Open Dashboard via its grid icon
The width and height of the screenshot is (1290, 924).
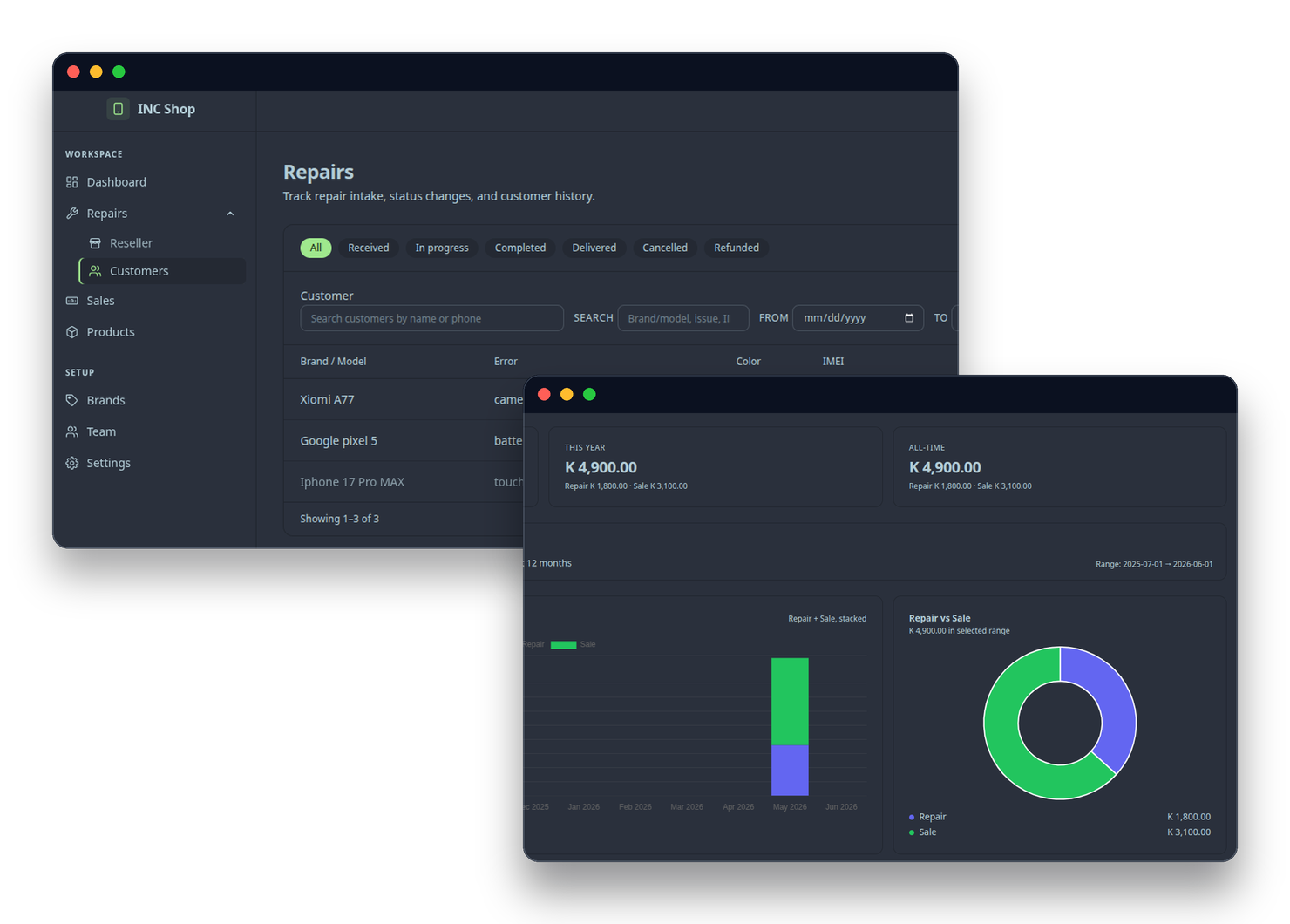[72, 182]
